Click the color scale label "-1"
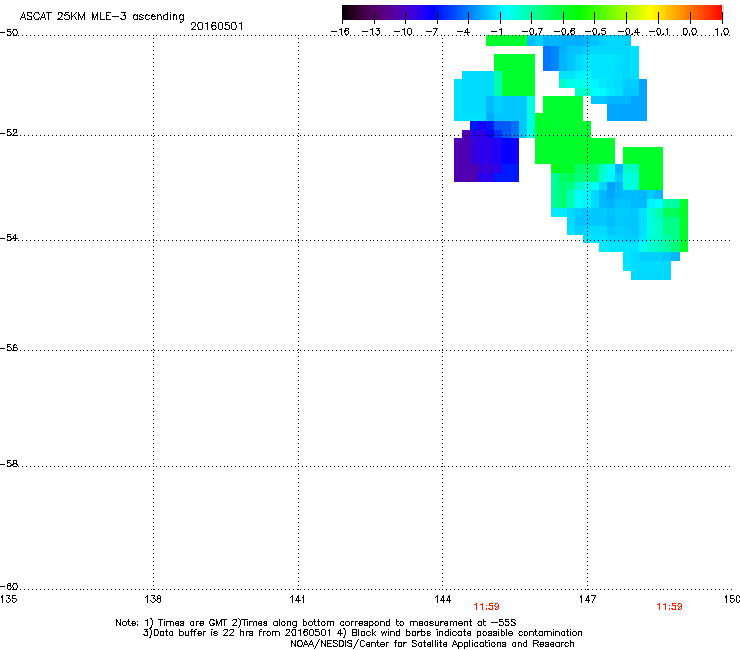 pos(496,32)
